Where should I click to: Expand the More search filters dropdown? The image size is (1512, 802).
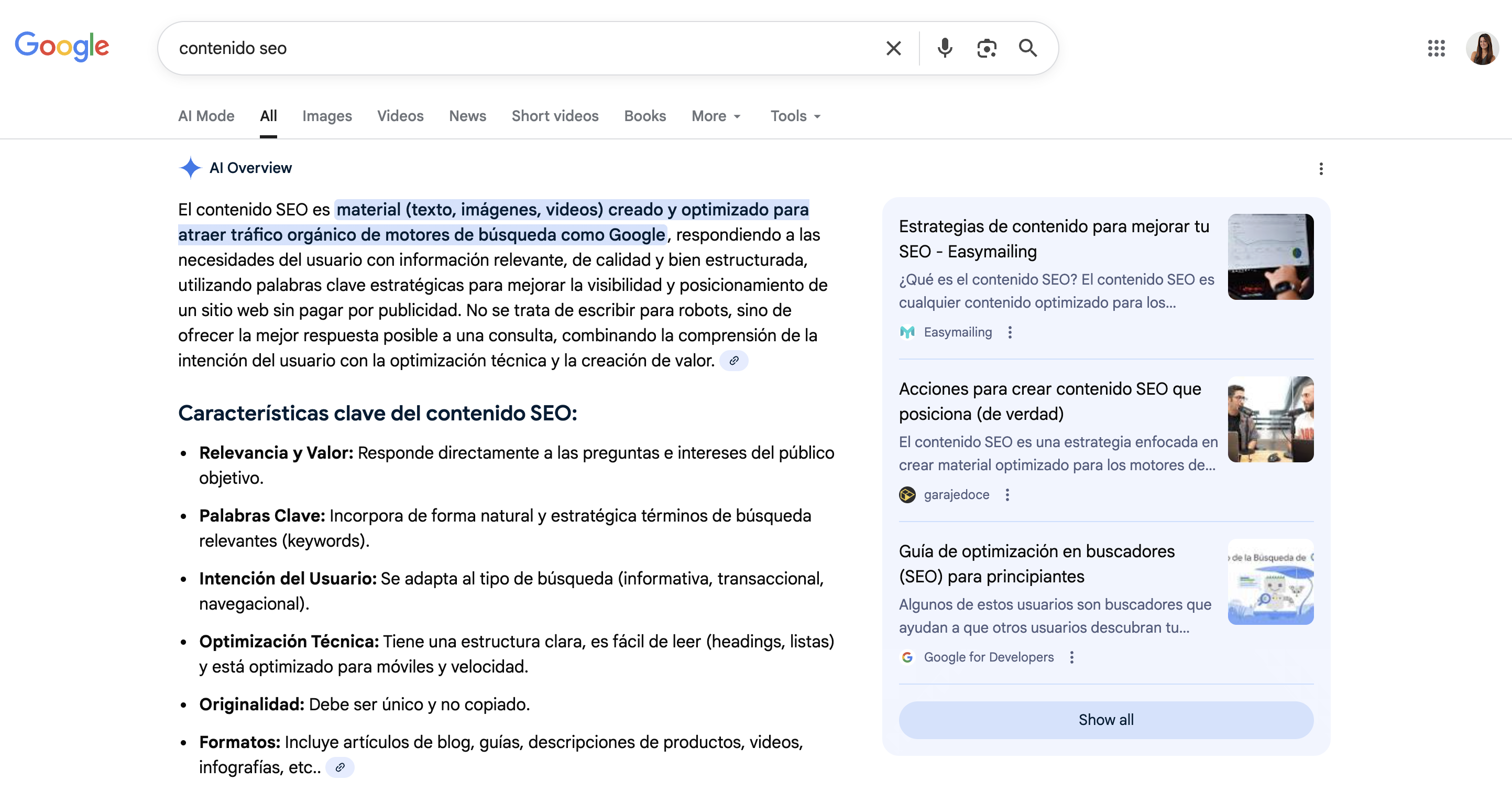click(x=716, y=116)
